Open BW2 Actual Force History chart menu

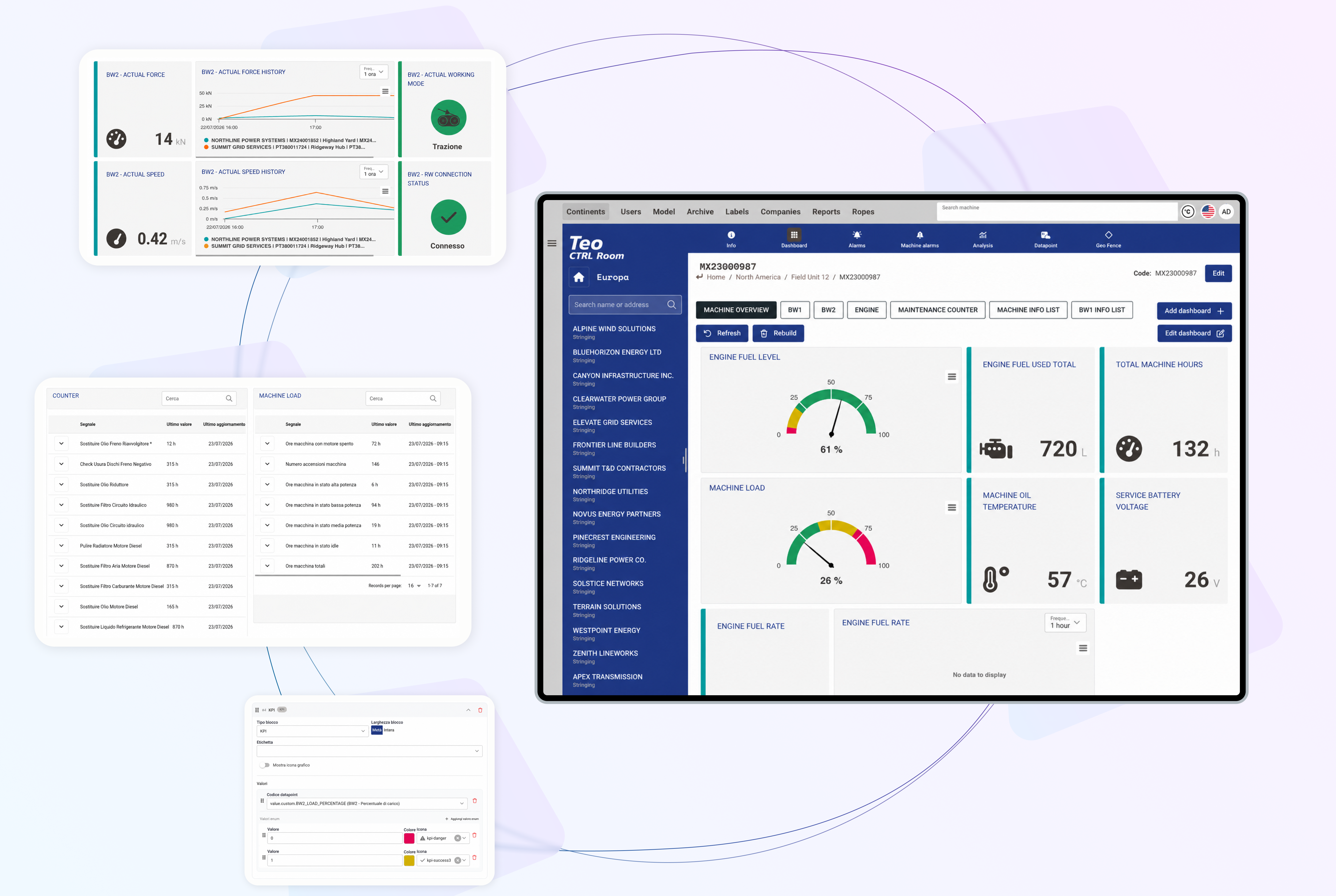[x=385, y=91]
